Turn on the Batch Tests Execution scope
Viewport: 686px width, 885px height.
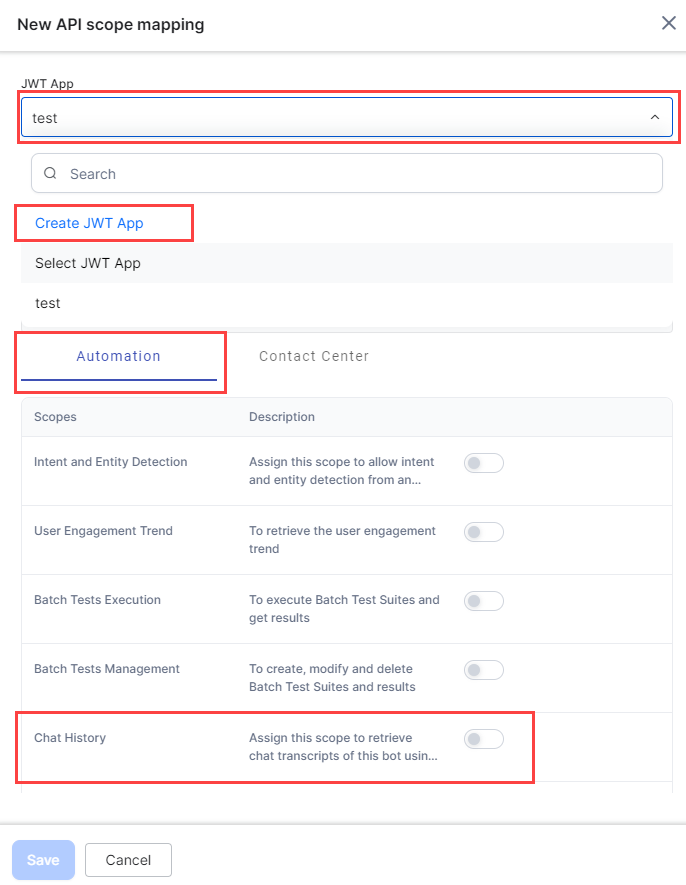483,601
